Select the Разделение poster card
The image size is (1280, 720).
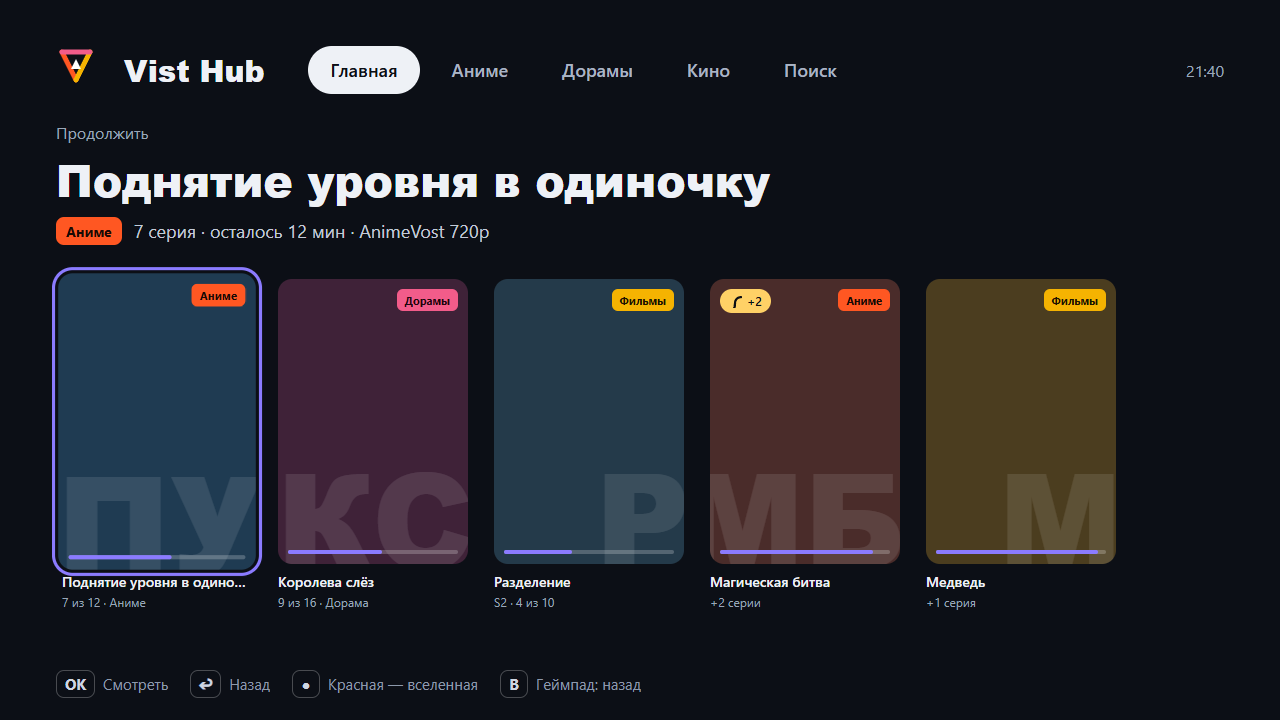tap(589, 421)
